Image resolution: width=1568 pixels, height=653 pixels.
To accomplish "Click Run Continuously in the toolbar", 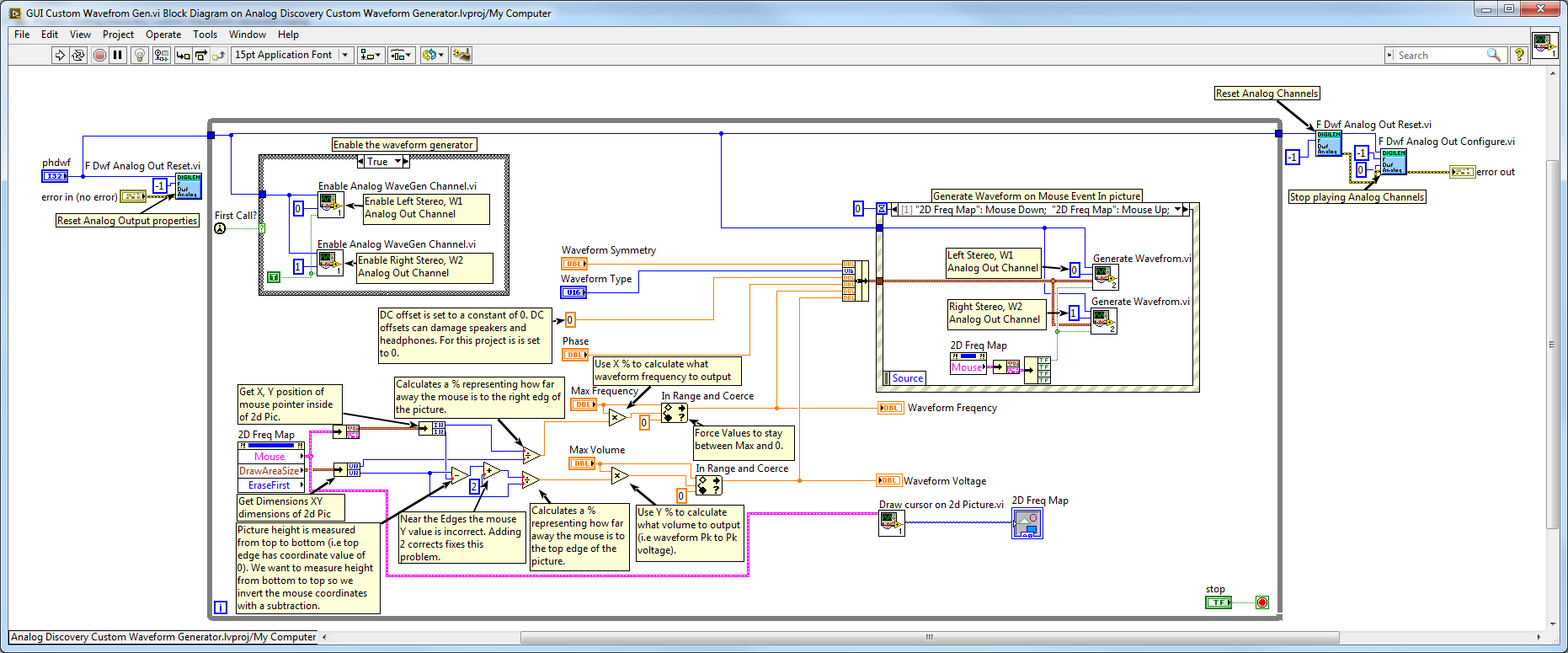I will click(78, 55).
